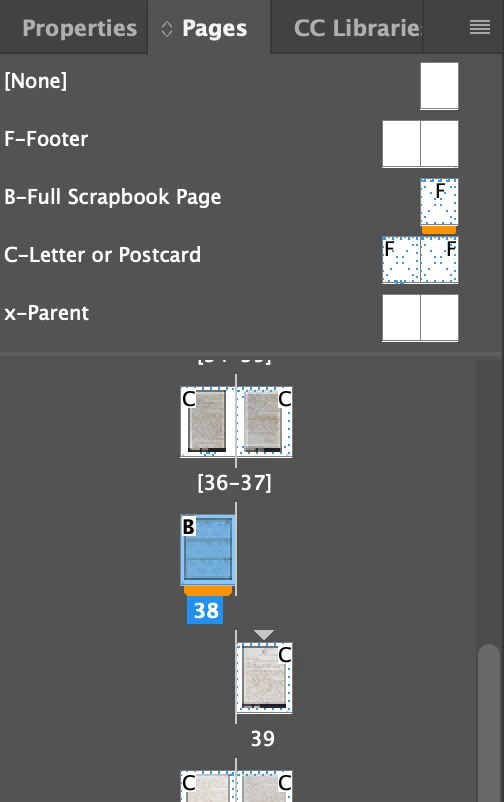Select page 39 thumbnail

point(264,677)
